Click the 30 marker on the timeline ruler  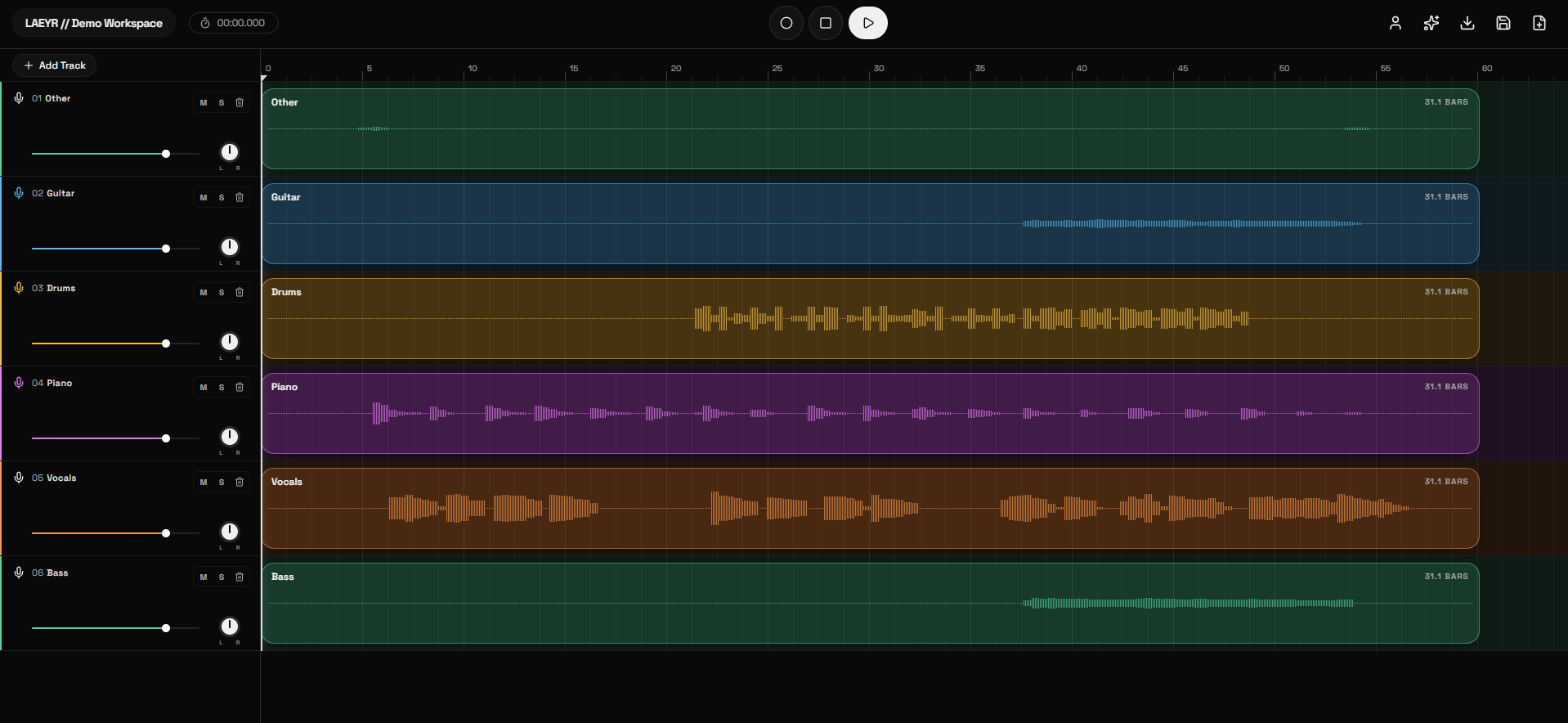(879, 69)
